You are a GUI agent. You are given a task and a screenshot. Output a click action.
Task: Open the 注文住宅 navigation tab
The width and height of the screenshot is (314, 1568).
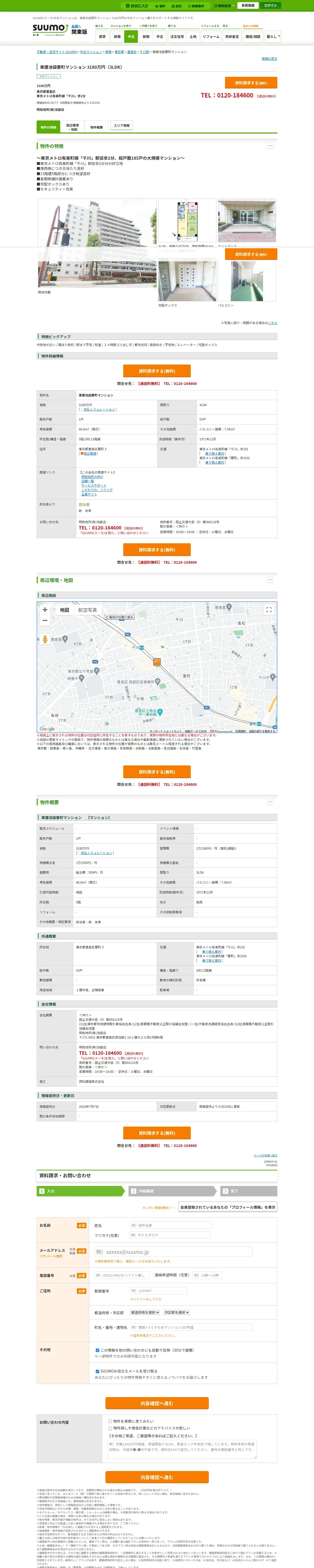point(177,37)
